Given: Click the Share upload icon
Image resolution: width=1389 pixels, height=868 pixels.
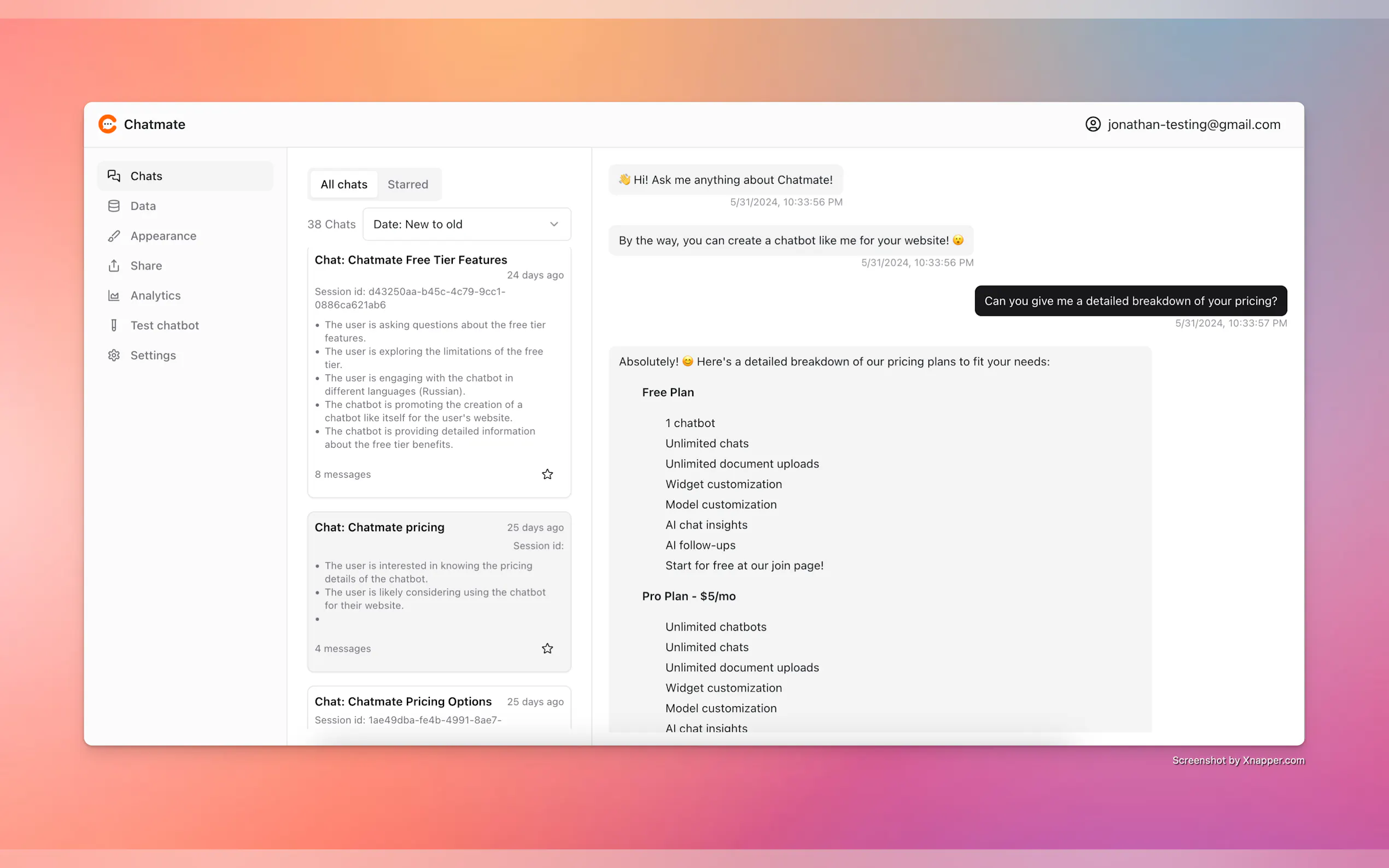Looking at the screenshot, I should point(114,265).
